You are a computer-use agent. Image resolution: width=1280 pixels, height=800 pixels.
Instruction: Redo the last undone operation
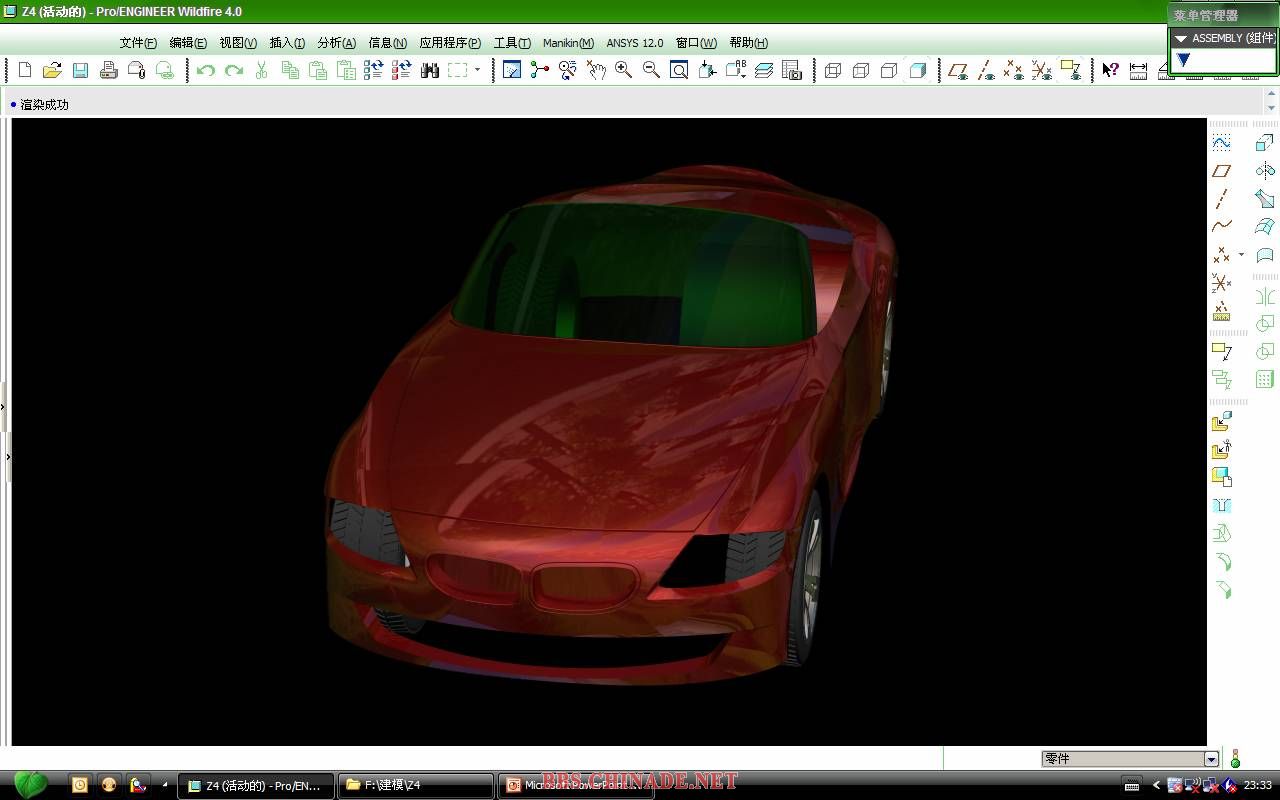(234, 70)
